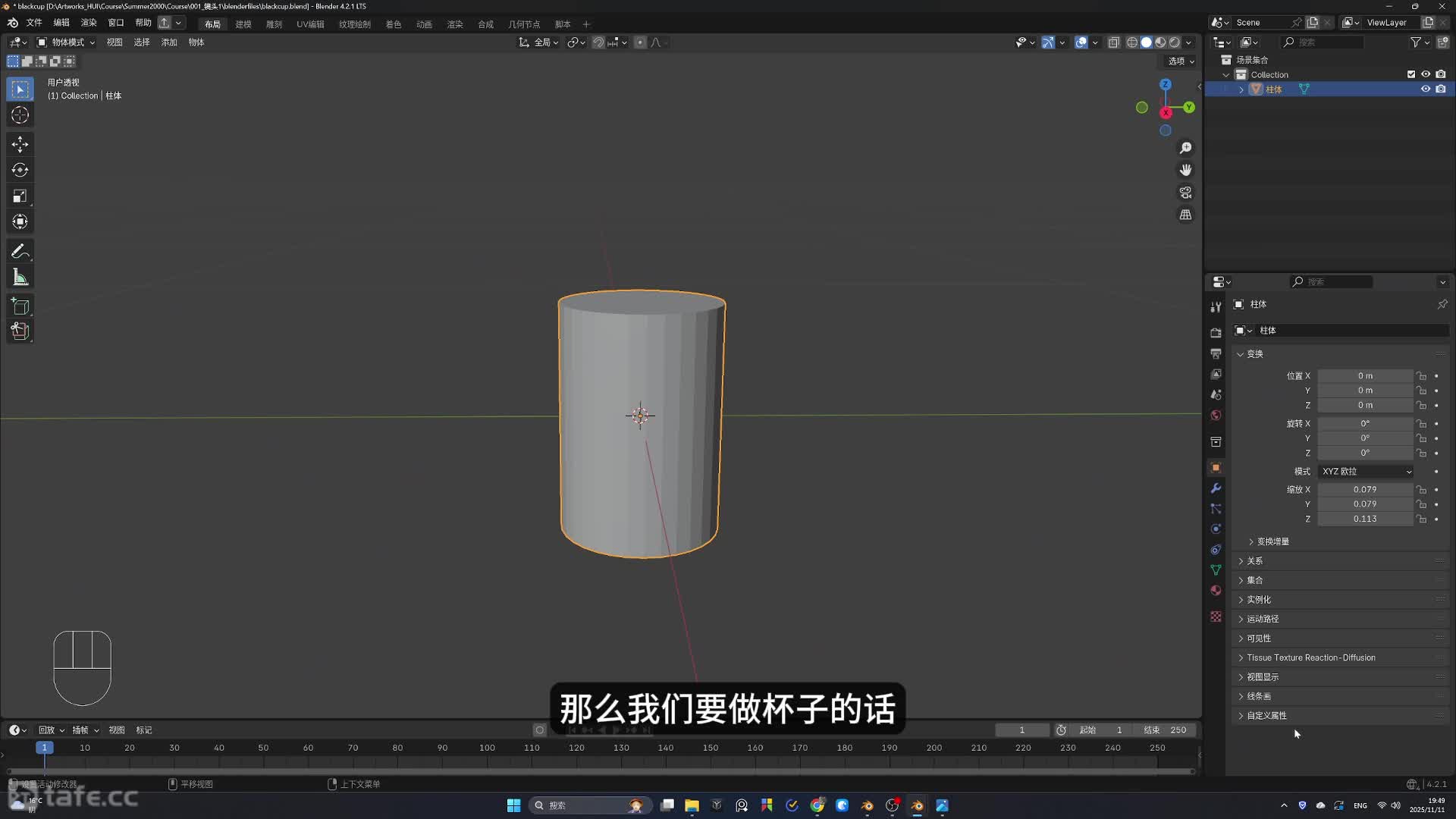Open the XYZ 欧拉 rotation mode dropdown
Viewport: 1456px width, 819px height.
[1366, 472]
